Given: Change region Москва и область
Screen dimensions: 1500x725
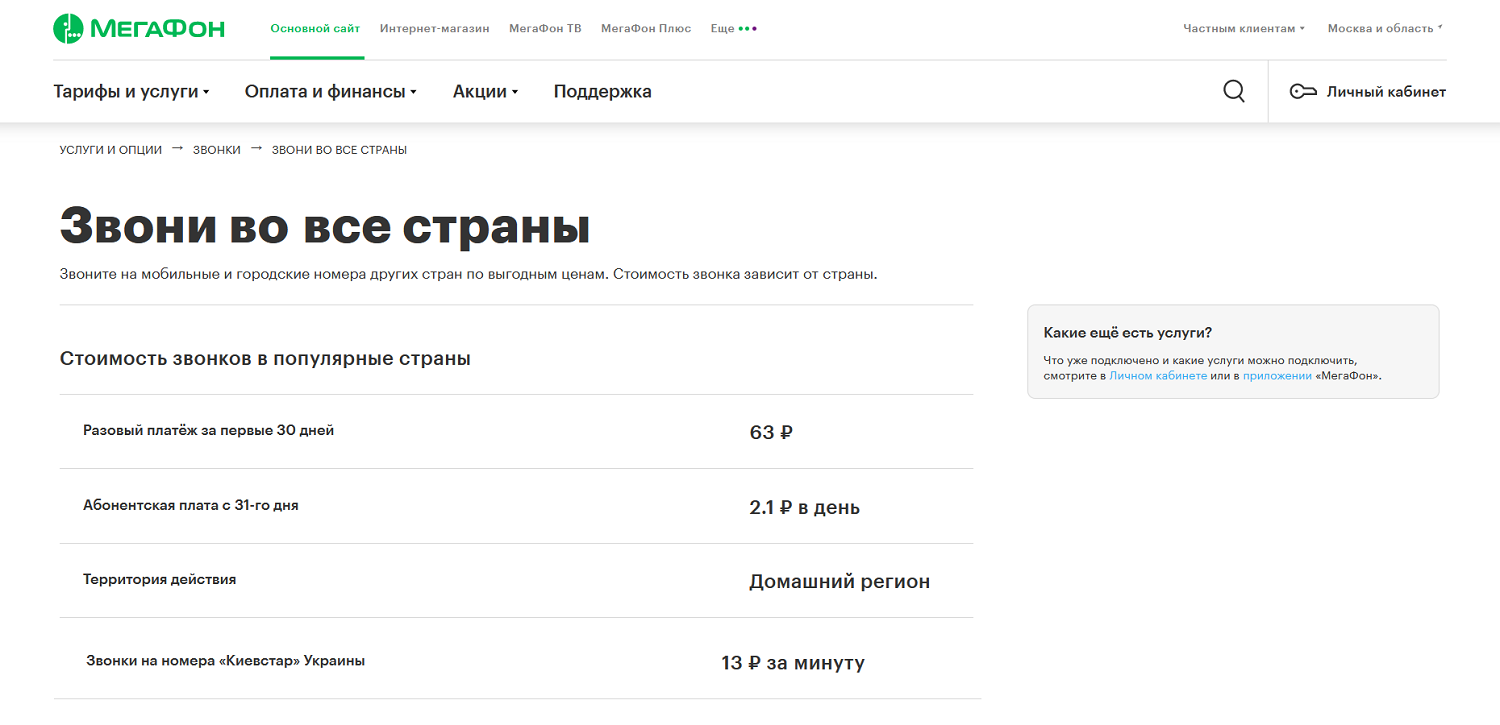Looking at the screenshot, I should [1385, 29].
